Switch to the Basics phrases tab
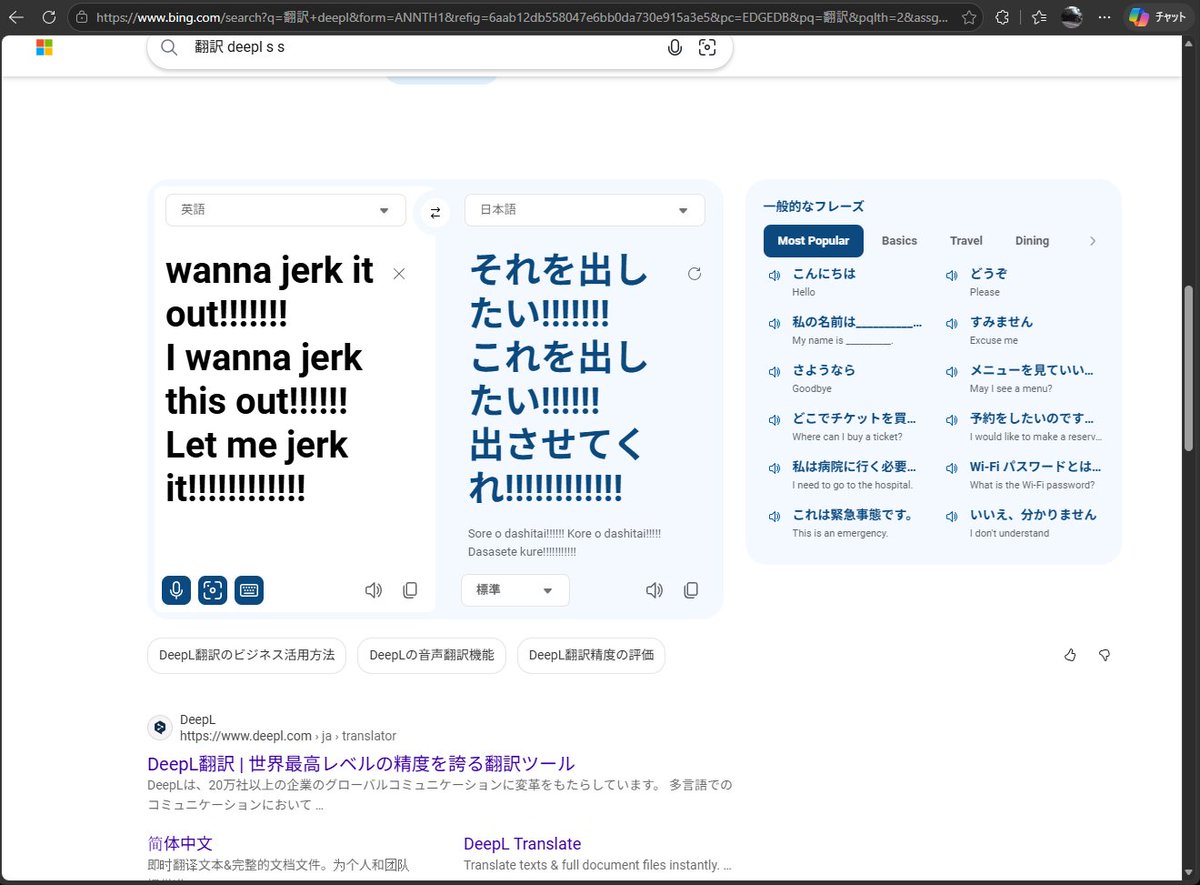The height and width of the screenshot is (885, 1200). [x=899, y=241]
